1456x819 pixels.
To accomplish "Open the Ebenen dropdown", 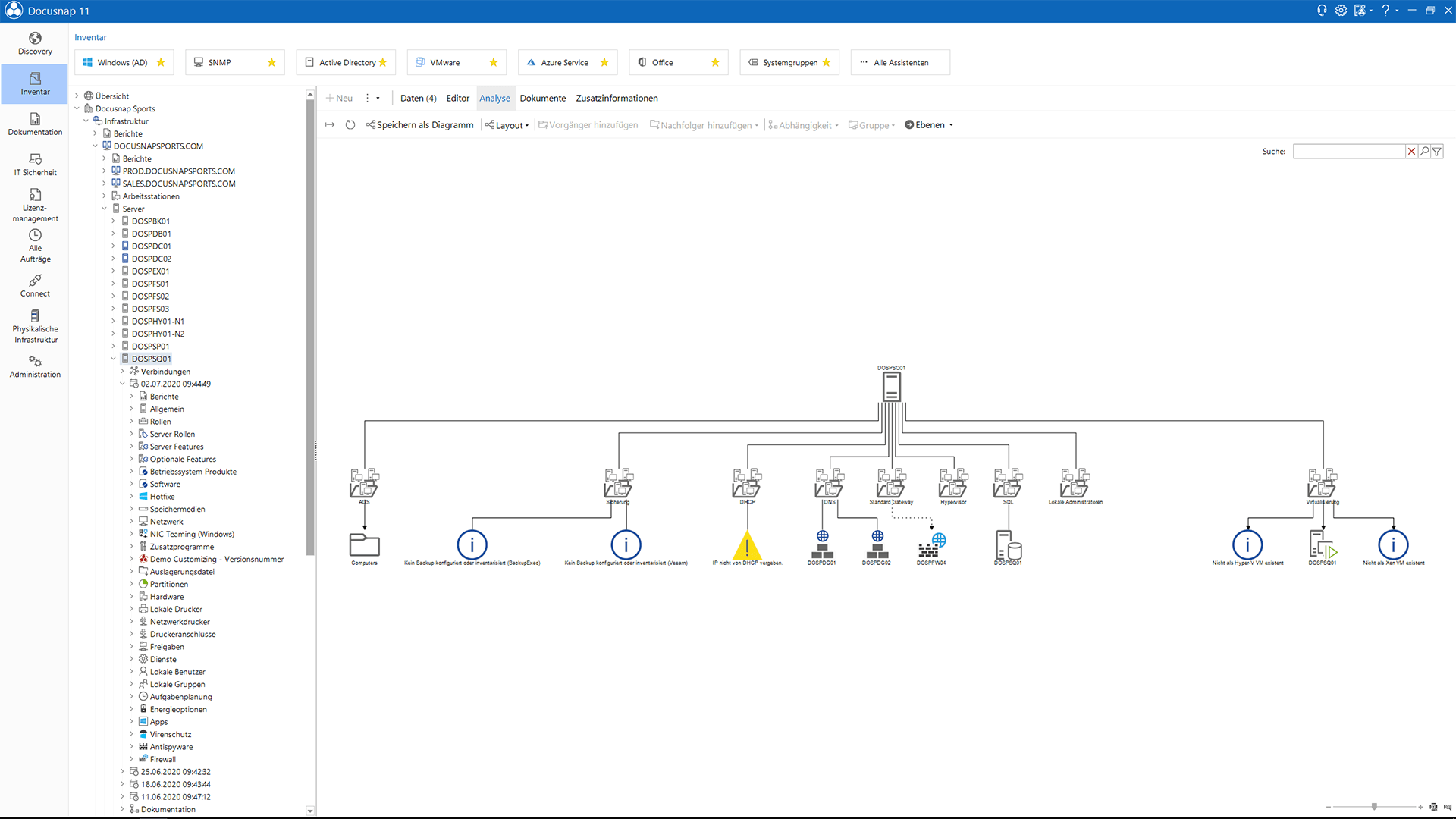I will [929, 125].
